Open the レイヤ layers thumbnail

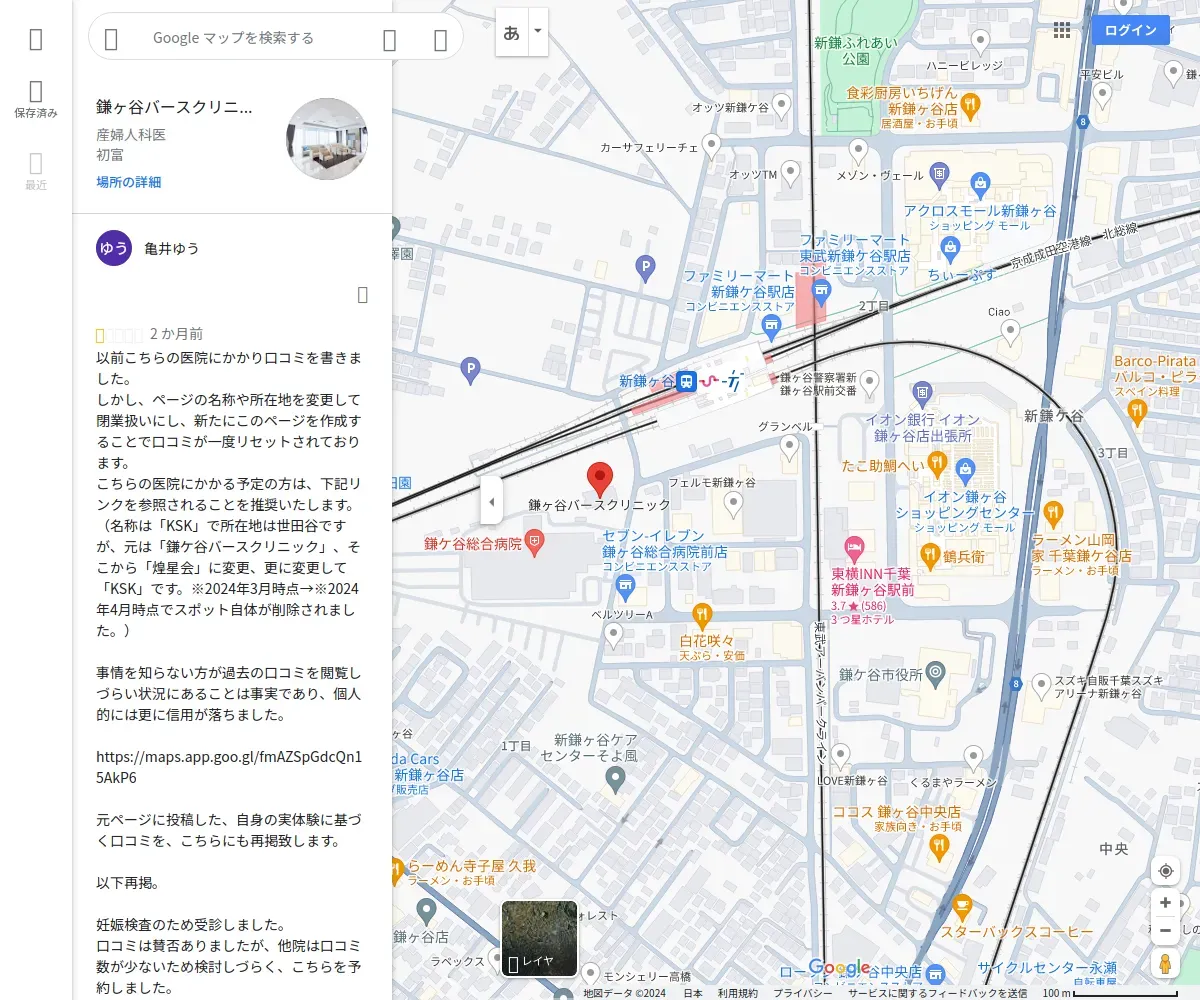[x=539, y=939]
